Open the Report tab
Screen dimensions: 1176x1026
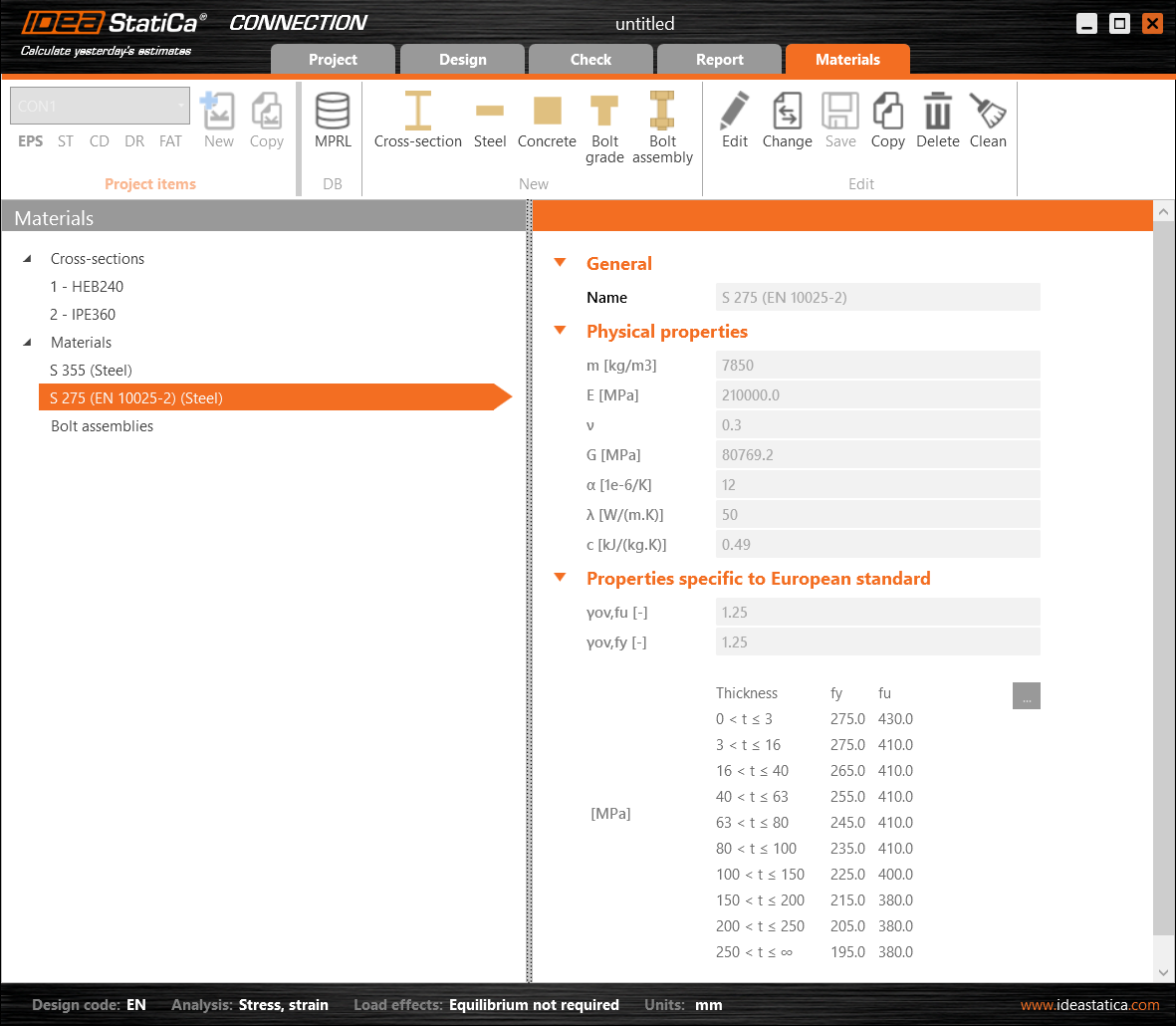[719, 60]
